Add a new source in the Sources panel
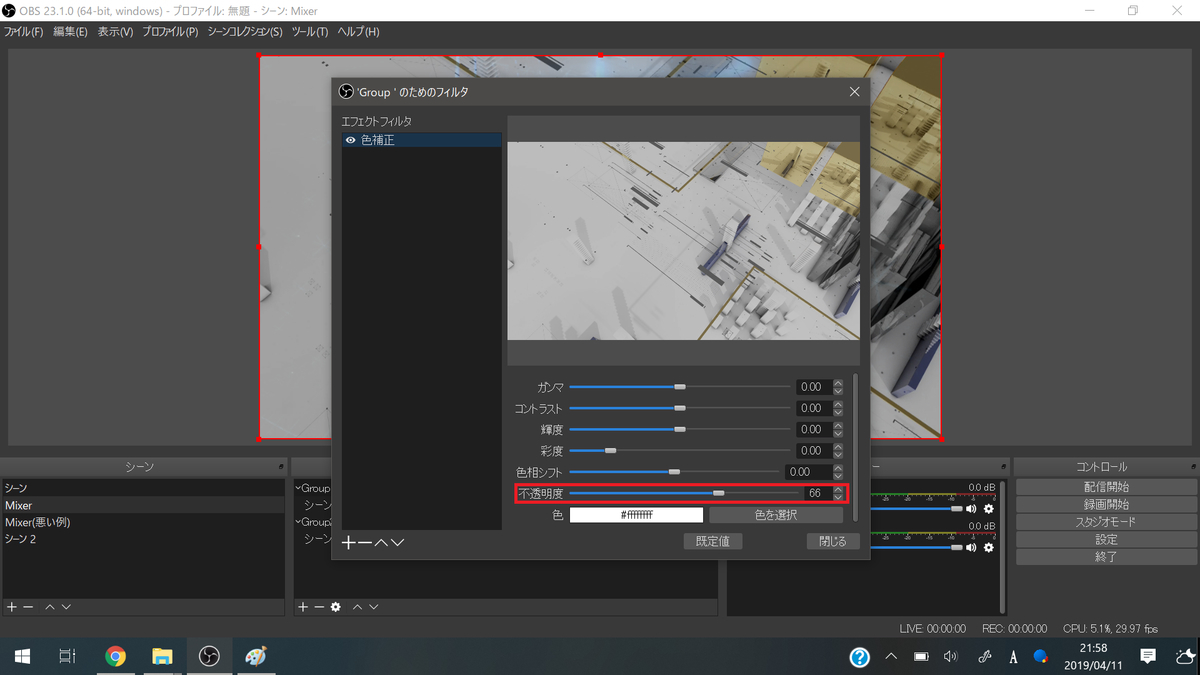1200x675 pixels. 303,607
